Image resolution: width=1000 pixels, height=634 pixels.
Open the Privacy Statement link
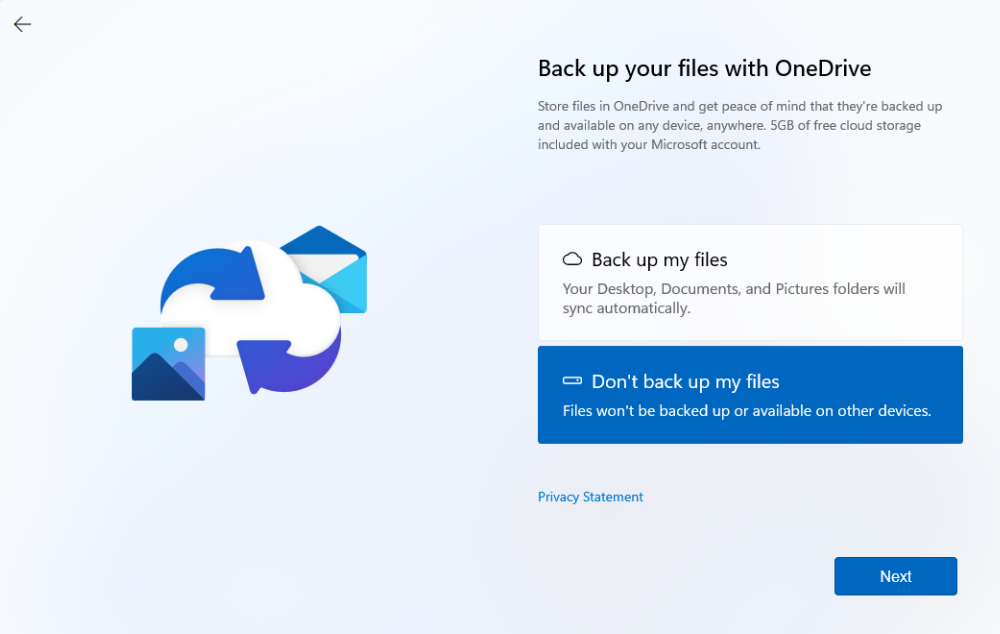click(590, 497)
